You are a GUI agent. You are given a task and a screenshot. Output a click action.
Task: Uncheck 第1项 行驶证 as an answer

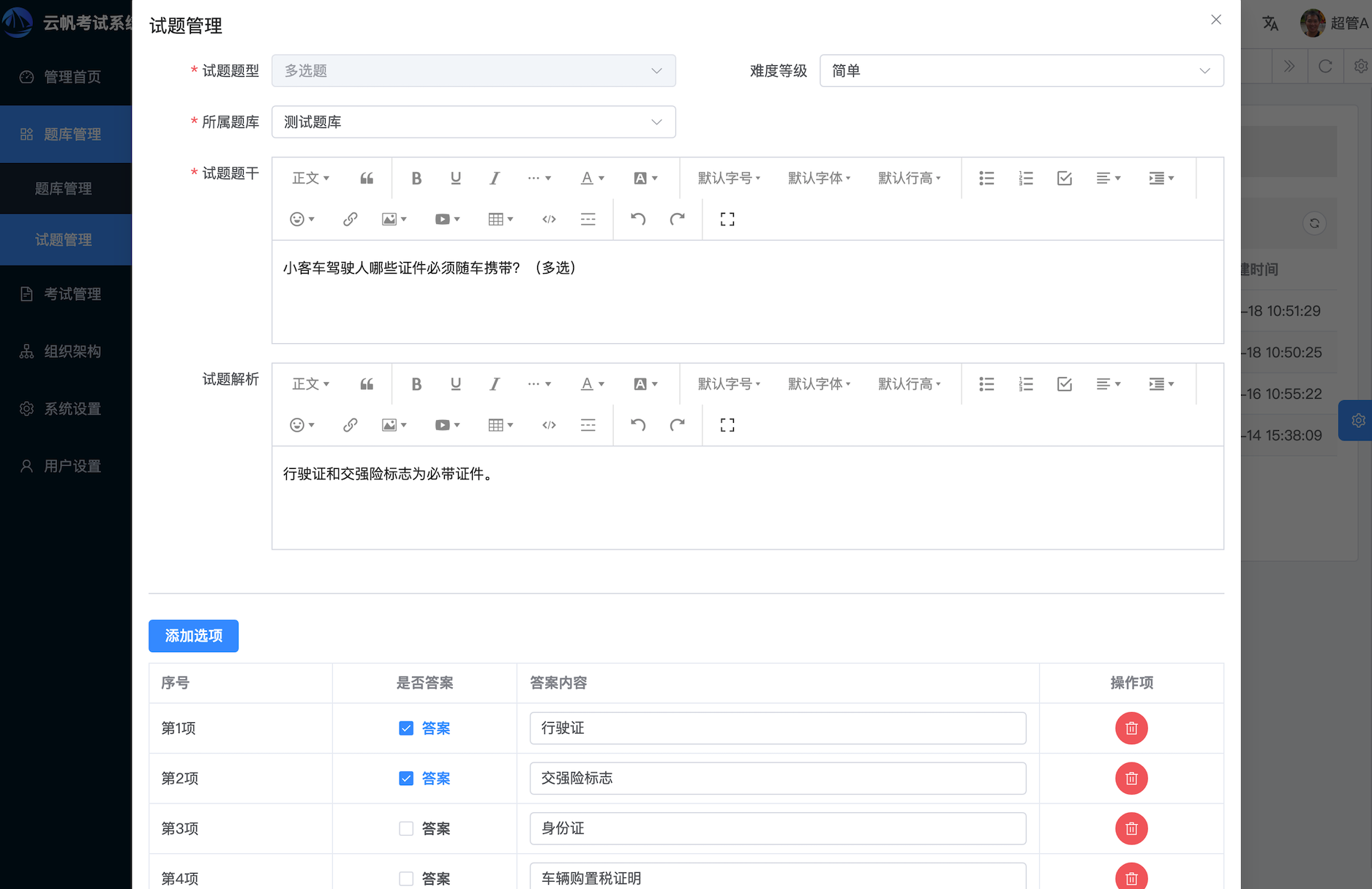point(406,728)
